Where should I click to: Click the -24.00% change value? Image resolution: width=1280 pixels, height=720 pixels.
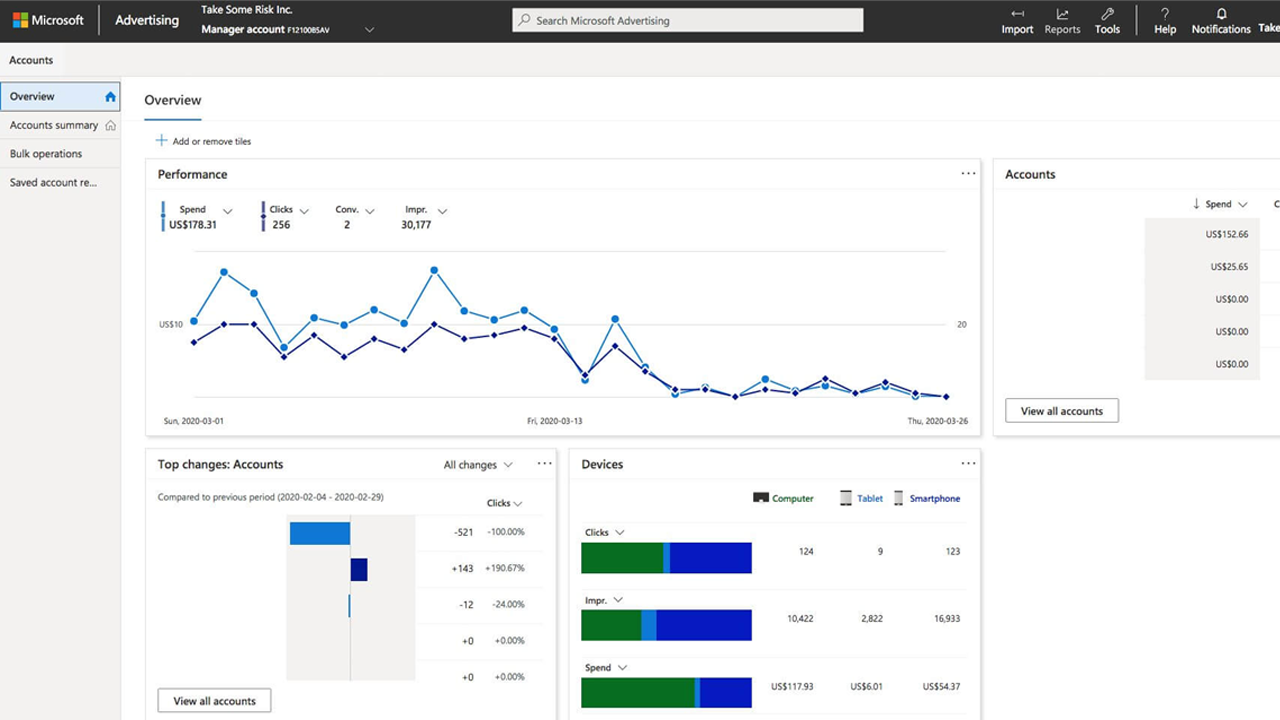tap(508, 604)
